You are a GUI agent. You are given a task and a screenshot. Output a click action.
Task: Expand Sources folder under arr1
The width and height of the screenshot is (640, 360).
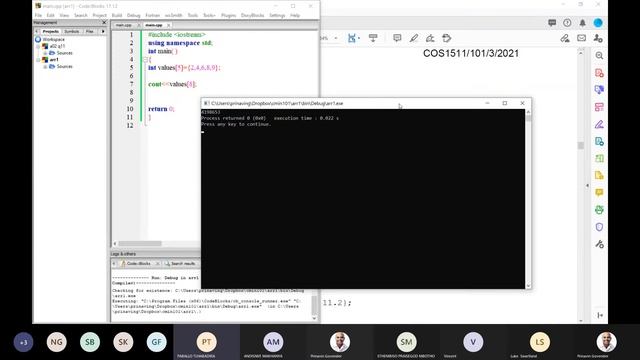[45, 67]
